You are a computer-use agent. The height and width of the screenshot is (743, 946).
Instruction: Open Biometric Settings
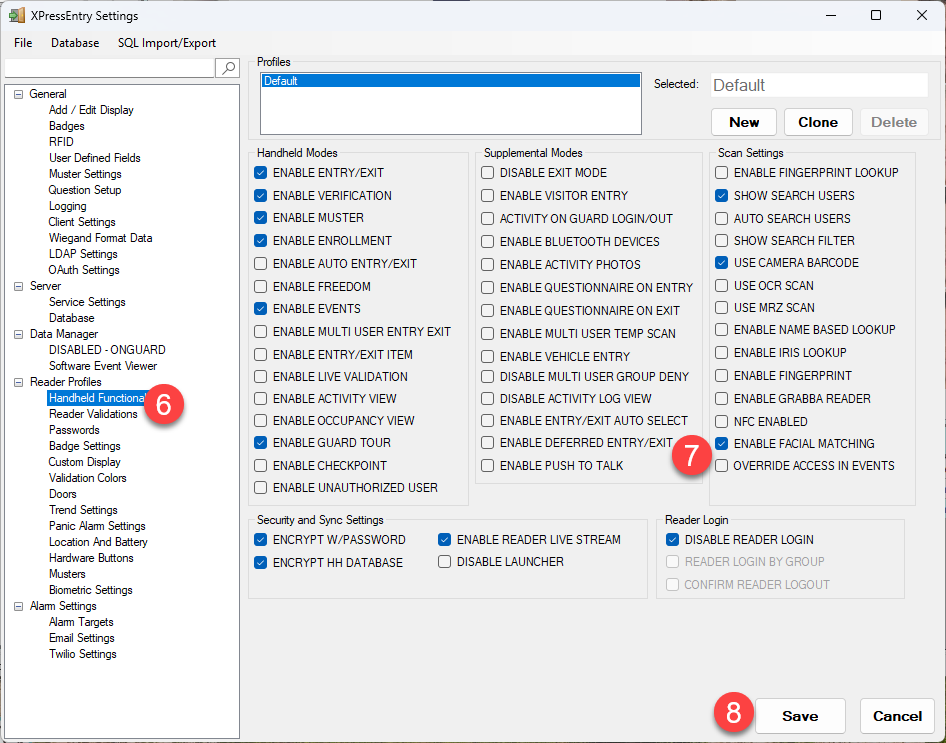click(90, 590)
